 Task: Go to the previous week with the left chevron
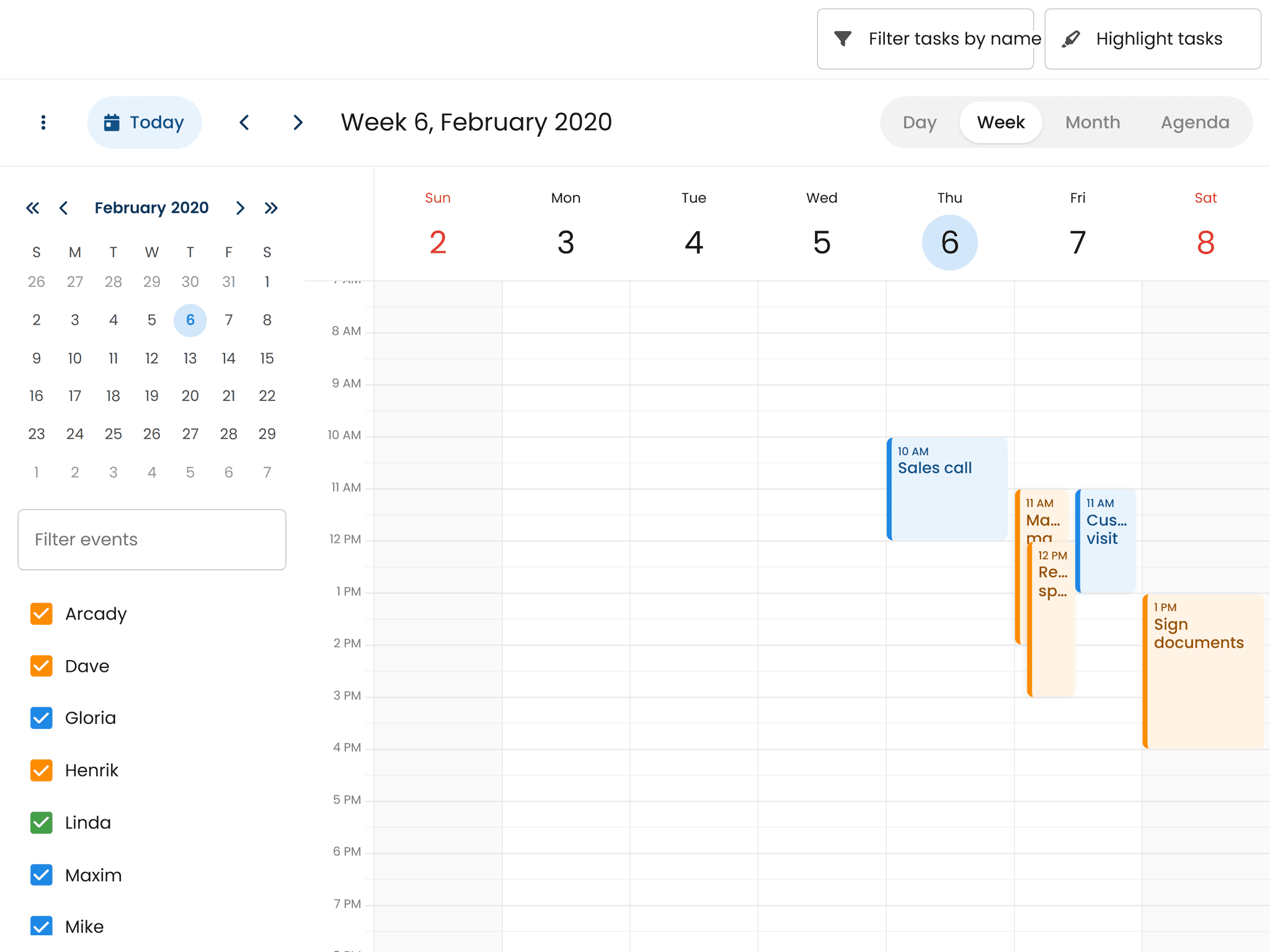click(x=244, y=122)
